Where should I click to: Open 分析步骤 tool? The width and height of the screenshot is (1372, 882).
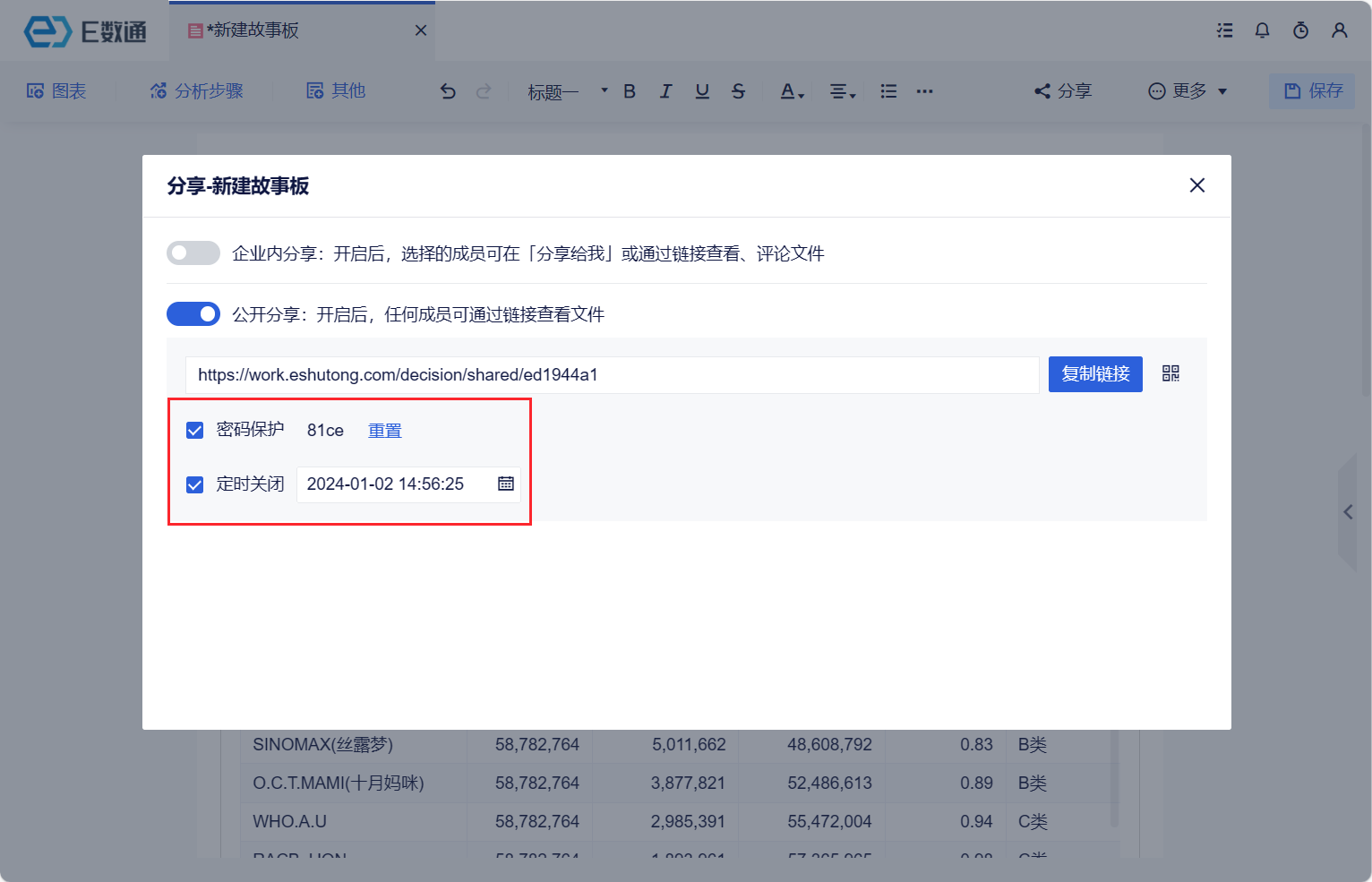point(196,90)
